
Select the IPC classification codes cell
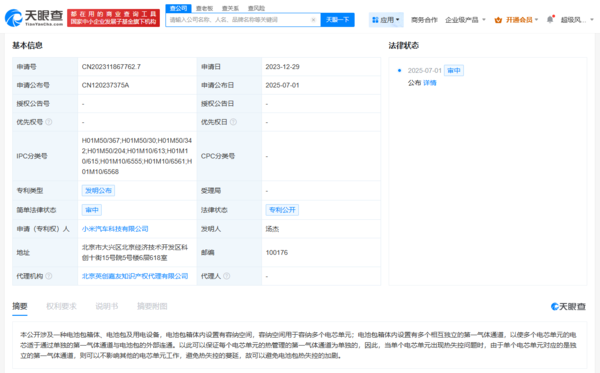point(137,156)
